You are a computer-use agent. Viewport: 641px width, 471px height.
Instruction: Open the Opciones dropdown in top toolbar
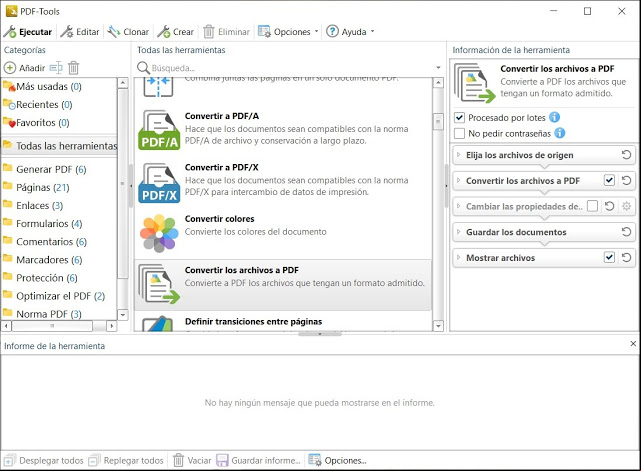tap(288, 31)
